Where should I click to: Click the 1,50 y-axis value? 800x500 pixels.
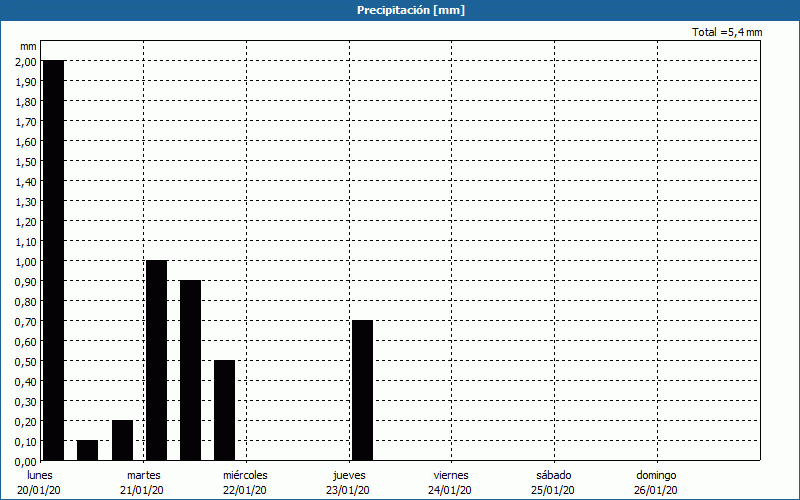coord(26,161)
